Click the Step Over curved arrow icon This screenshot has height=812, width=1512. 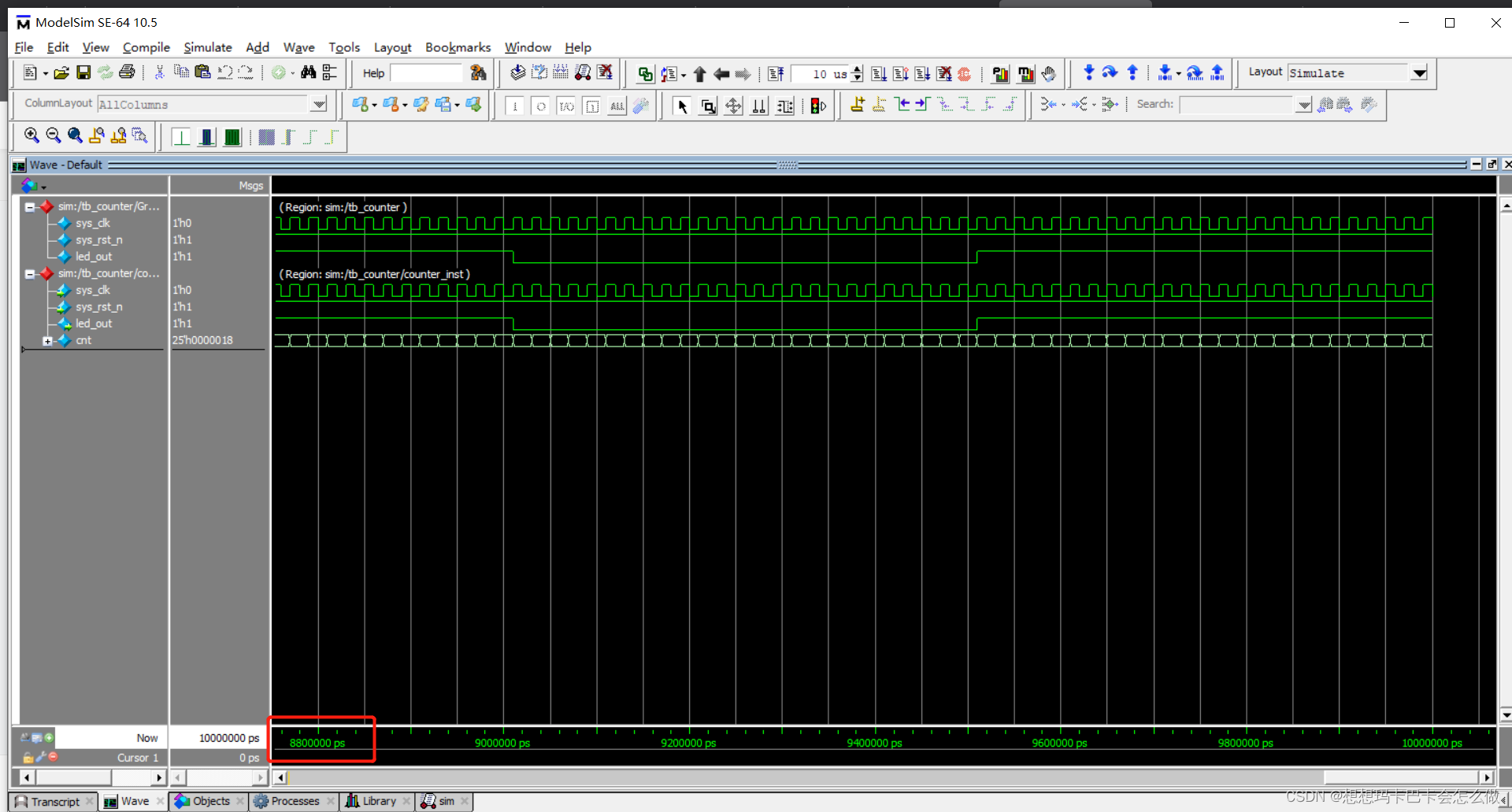[1110, 73]
